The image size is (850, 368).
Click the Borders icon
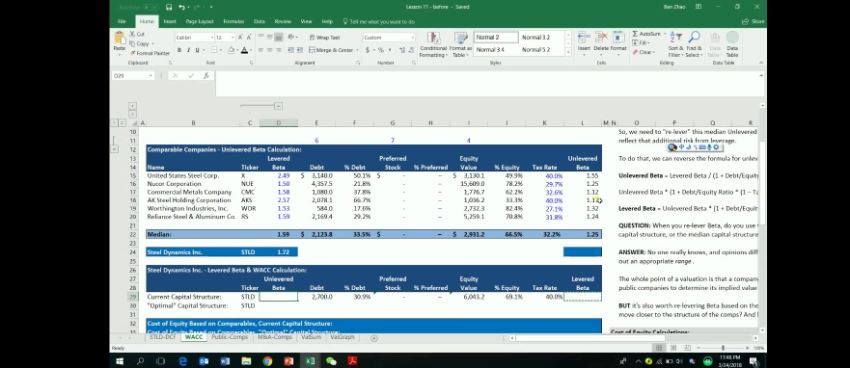(214, 50)
